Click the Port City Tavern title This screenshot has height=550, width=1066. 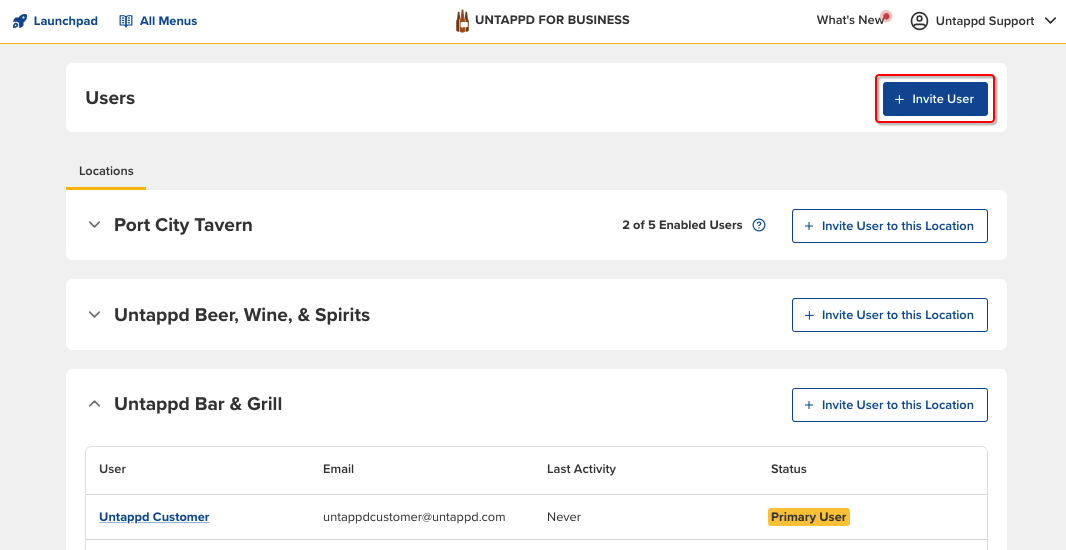click(183, 225)
